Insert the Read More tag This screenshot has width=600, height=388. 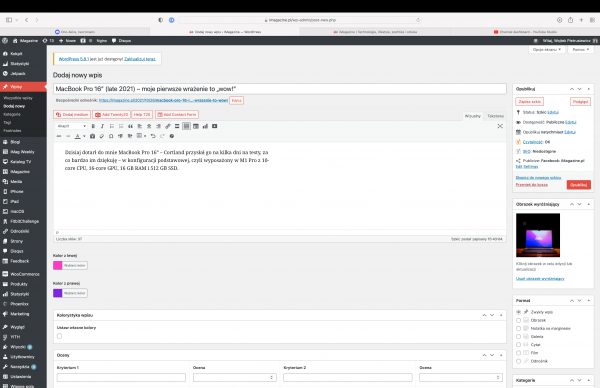pyautogui.click(x=177, y=126)
